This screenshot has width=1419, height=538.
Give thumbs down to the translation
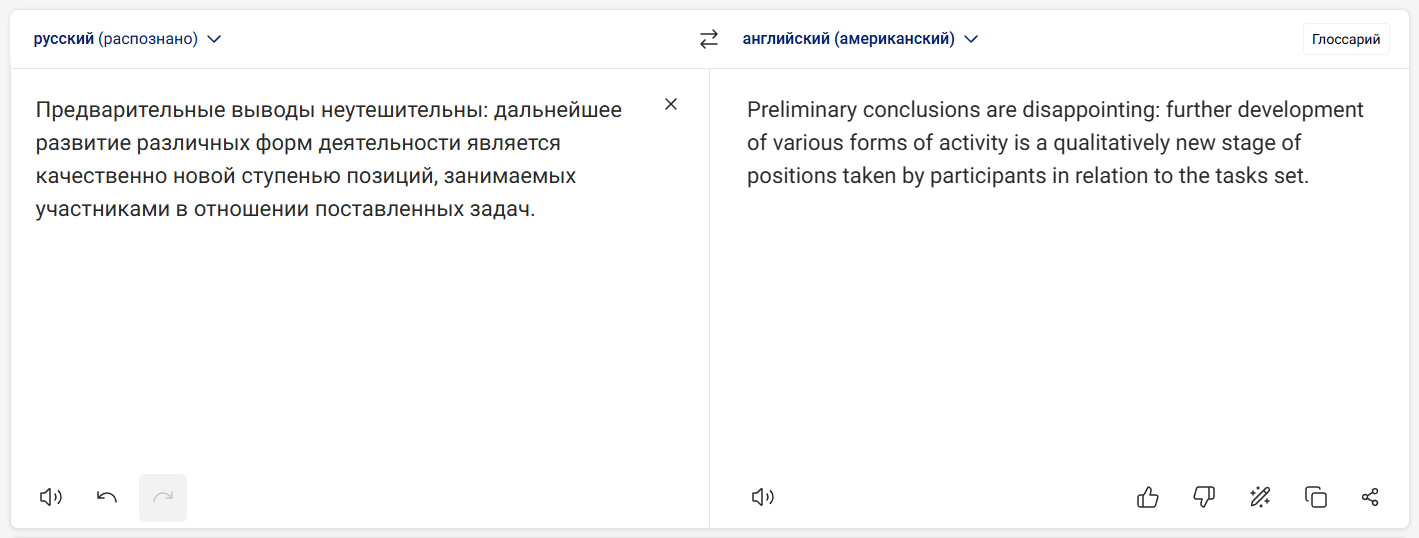[1204, 497]
